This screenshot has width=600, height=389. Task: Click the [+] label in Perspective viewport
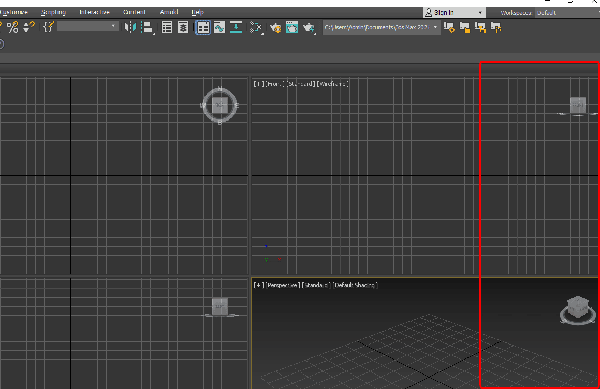coord(259,285)
